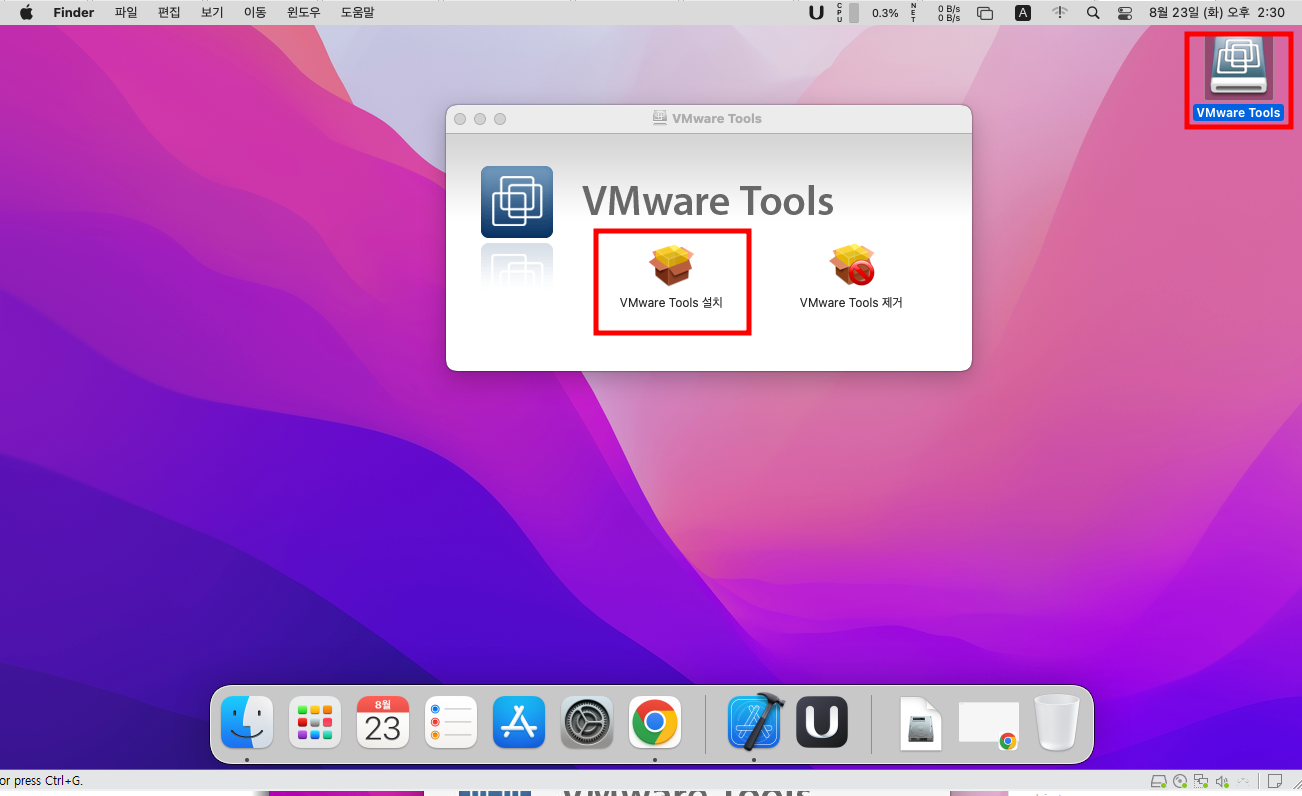Click the hard disk status icon in VMware bar
Image resolution: width=1302 pixels, height=796 pixels.
(x=1158, y=781)
